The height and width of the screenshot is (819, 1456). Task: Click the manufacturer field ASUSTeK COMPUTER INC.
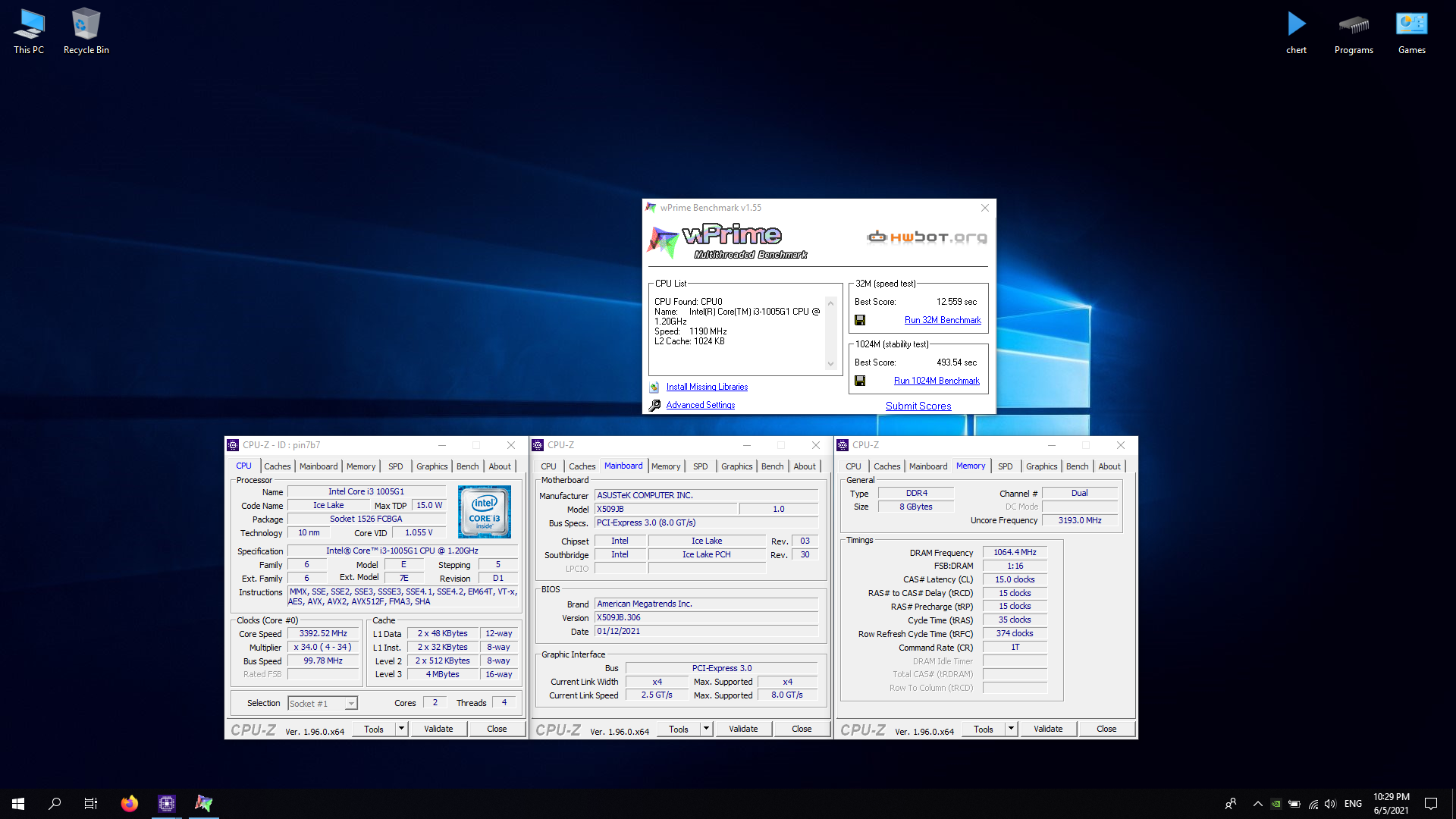[706, 495]
